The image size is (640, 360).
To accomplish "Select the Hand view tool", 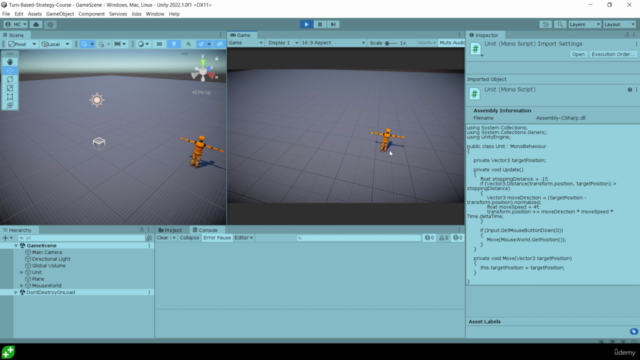I will 10,62.
